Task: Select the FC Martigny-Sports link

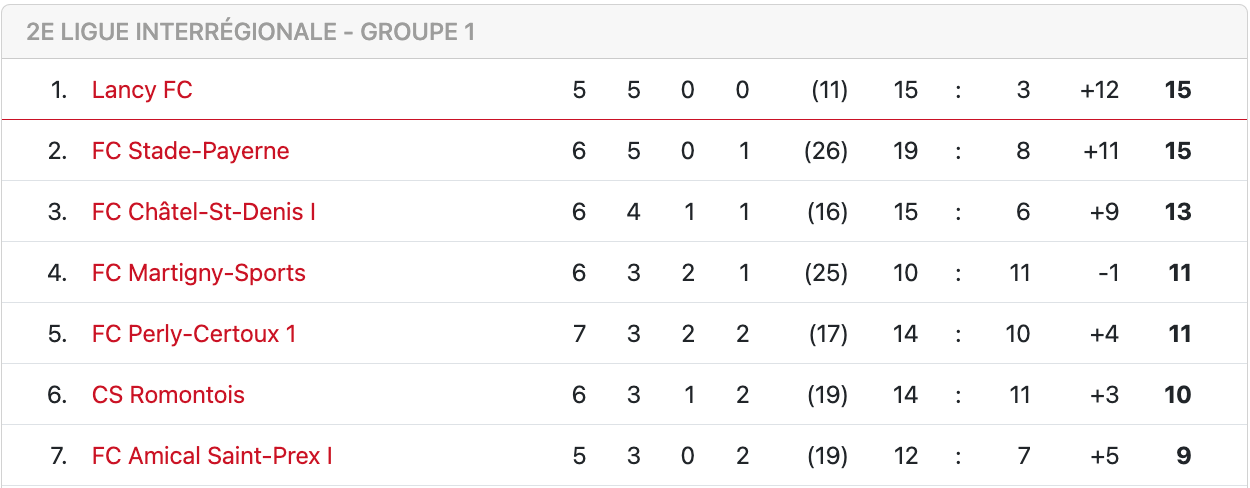Action: pyautogui.click(x=199, y=273)
